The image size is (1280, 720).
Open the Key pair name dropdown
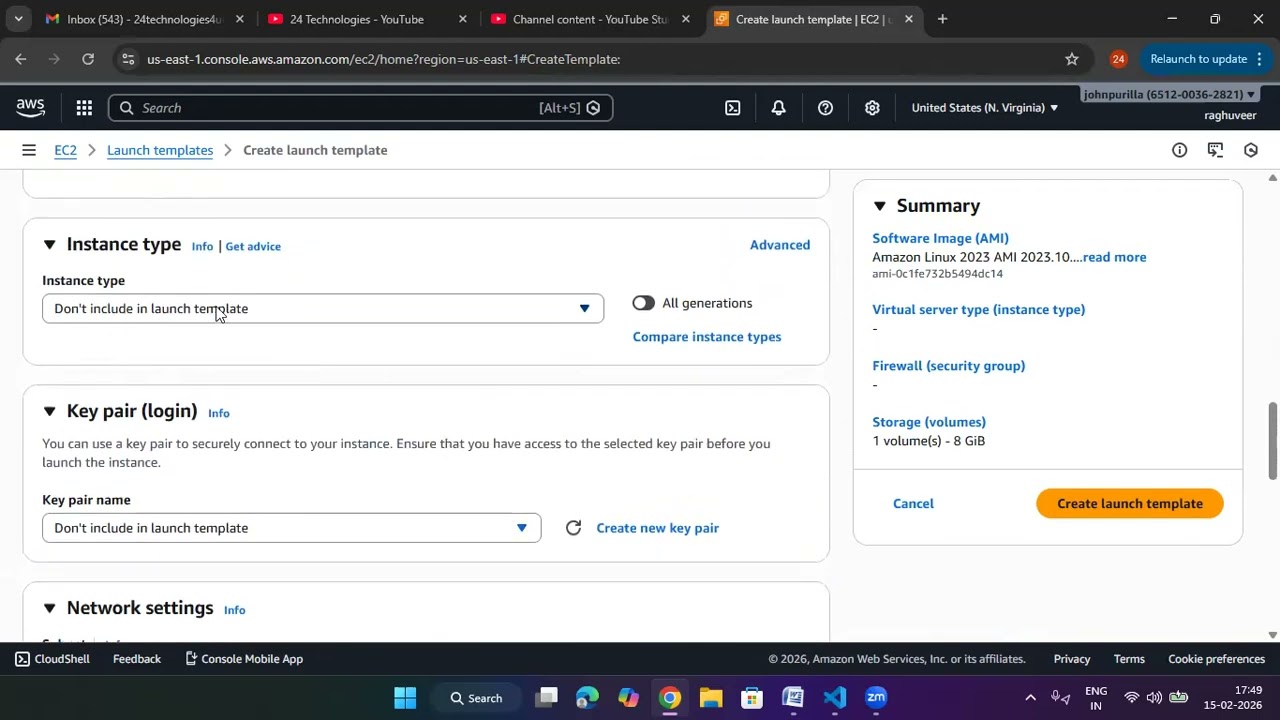coord(292,528)
